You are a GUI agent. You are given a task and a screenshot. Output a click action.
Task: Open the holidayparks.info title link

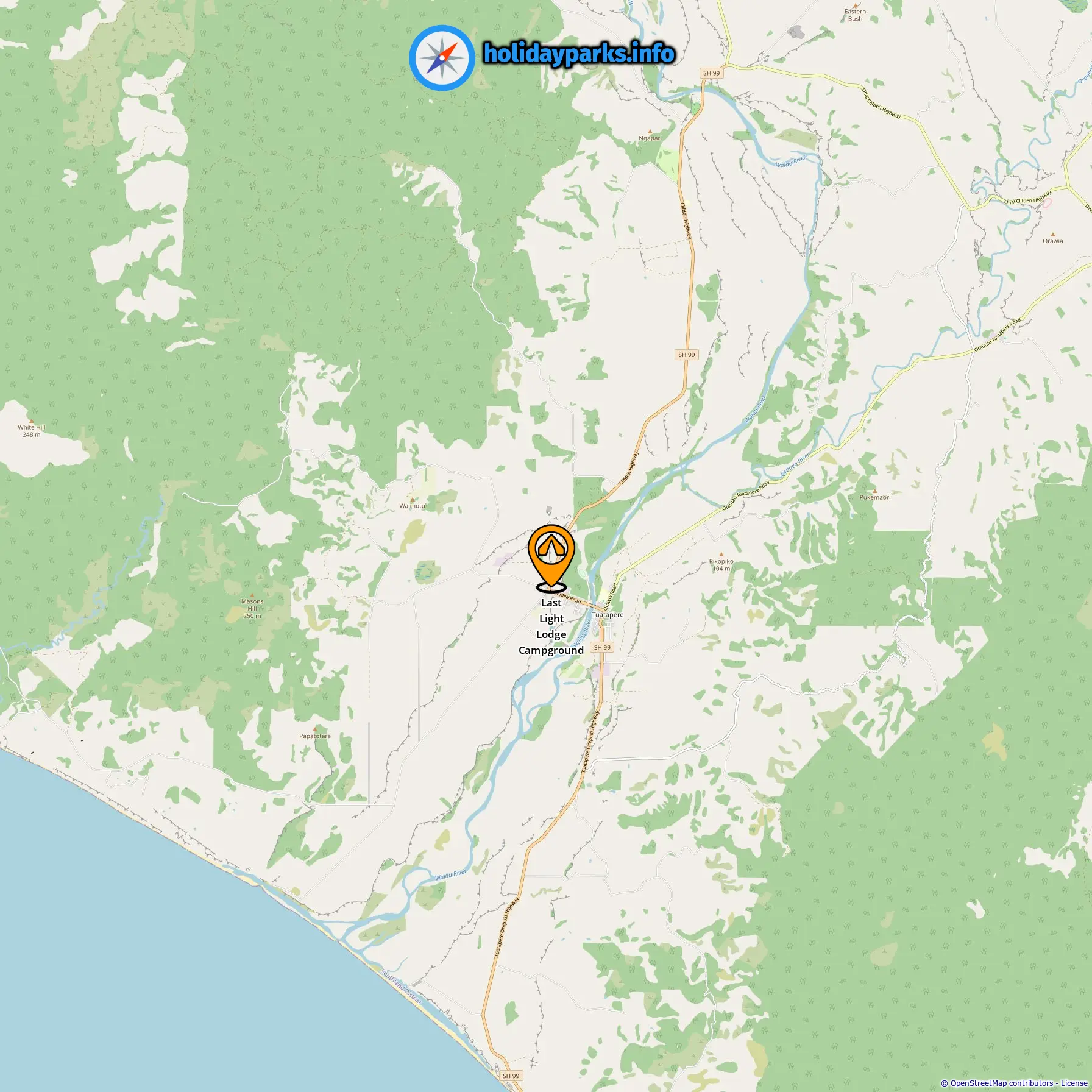[x=579, y=54]
